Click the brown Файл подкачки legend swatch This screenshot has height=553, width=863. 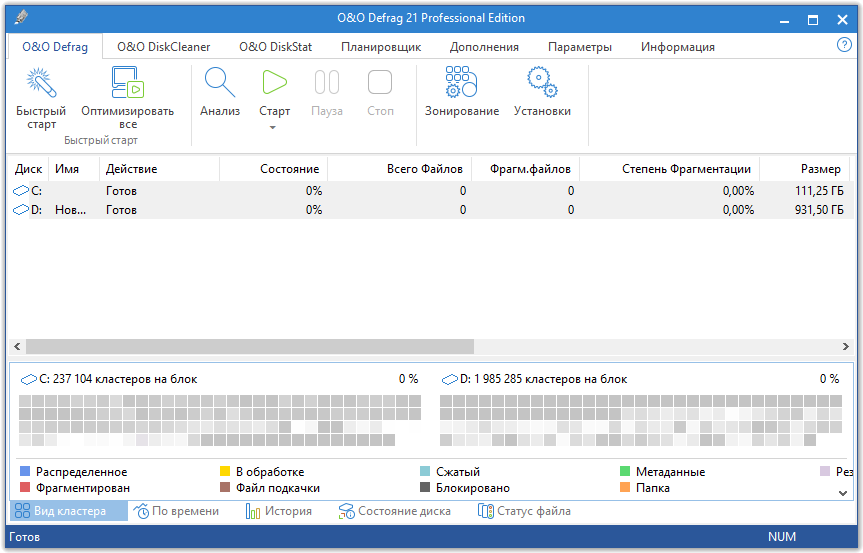[x=225, y=487]
